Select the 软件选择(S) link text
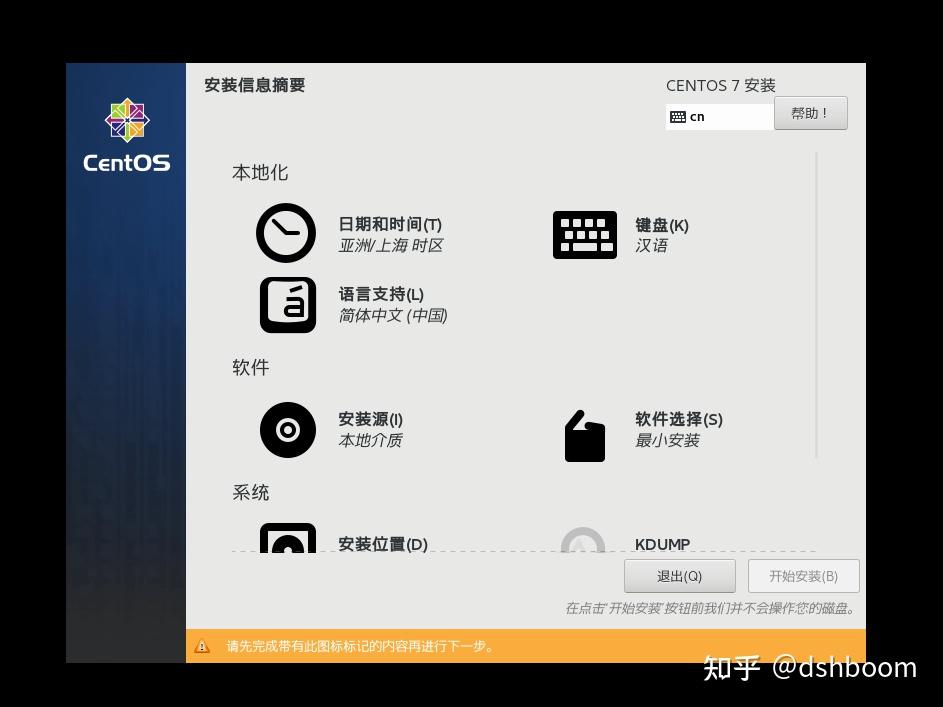This screenshot has width=943, height=707. coord(678,419)
